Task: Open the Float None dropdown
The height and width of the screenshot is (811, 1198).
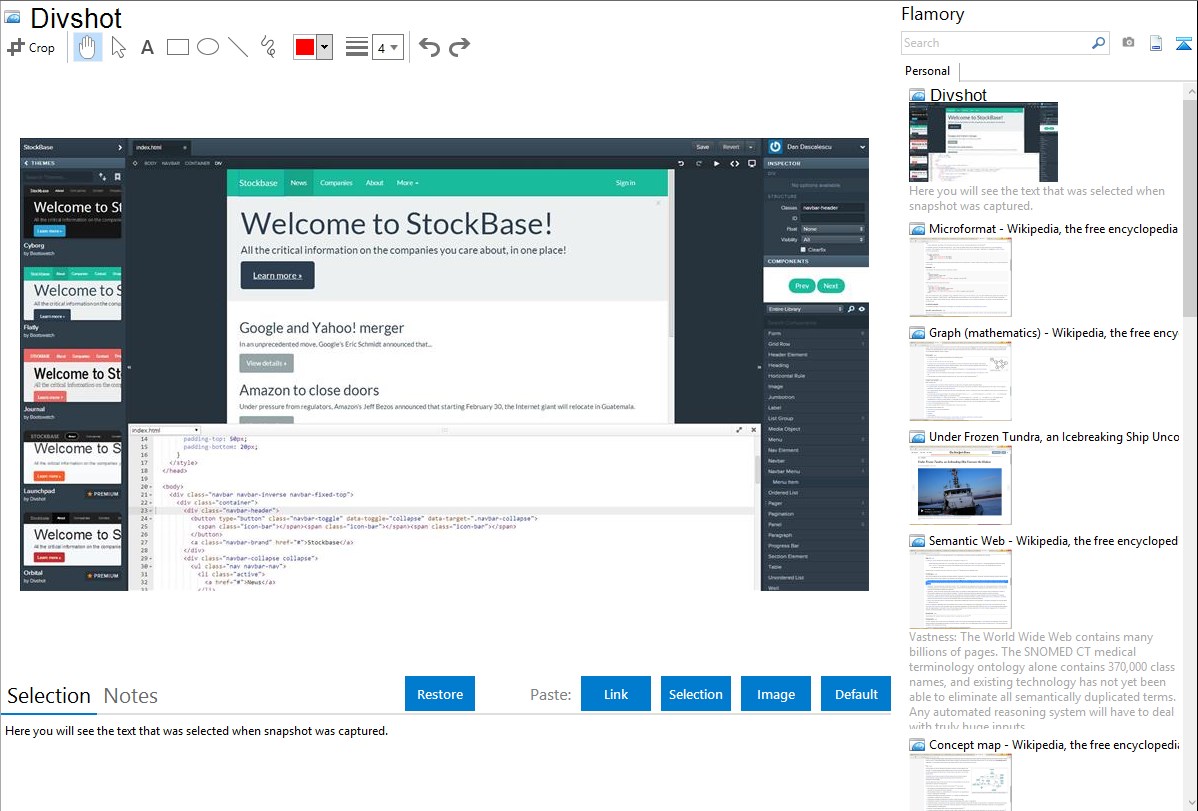Action: click(833, 229)
